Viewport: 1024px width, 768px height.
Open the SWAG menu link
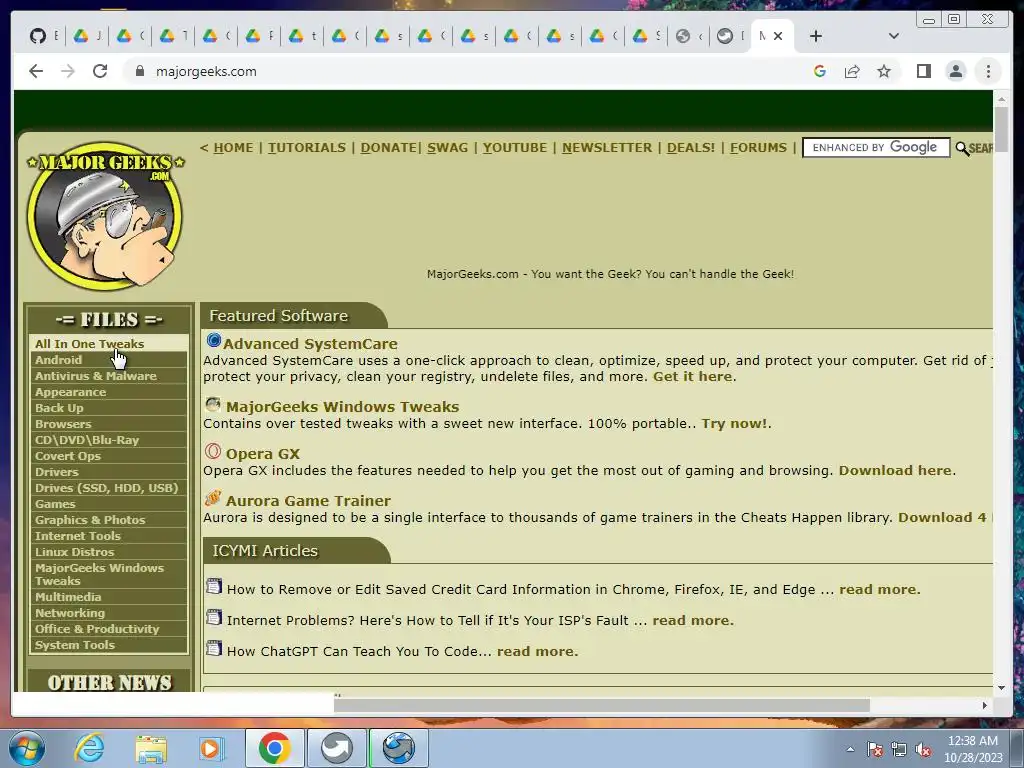point(447,148)
